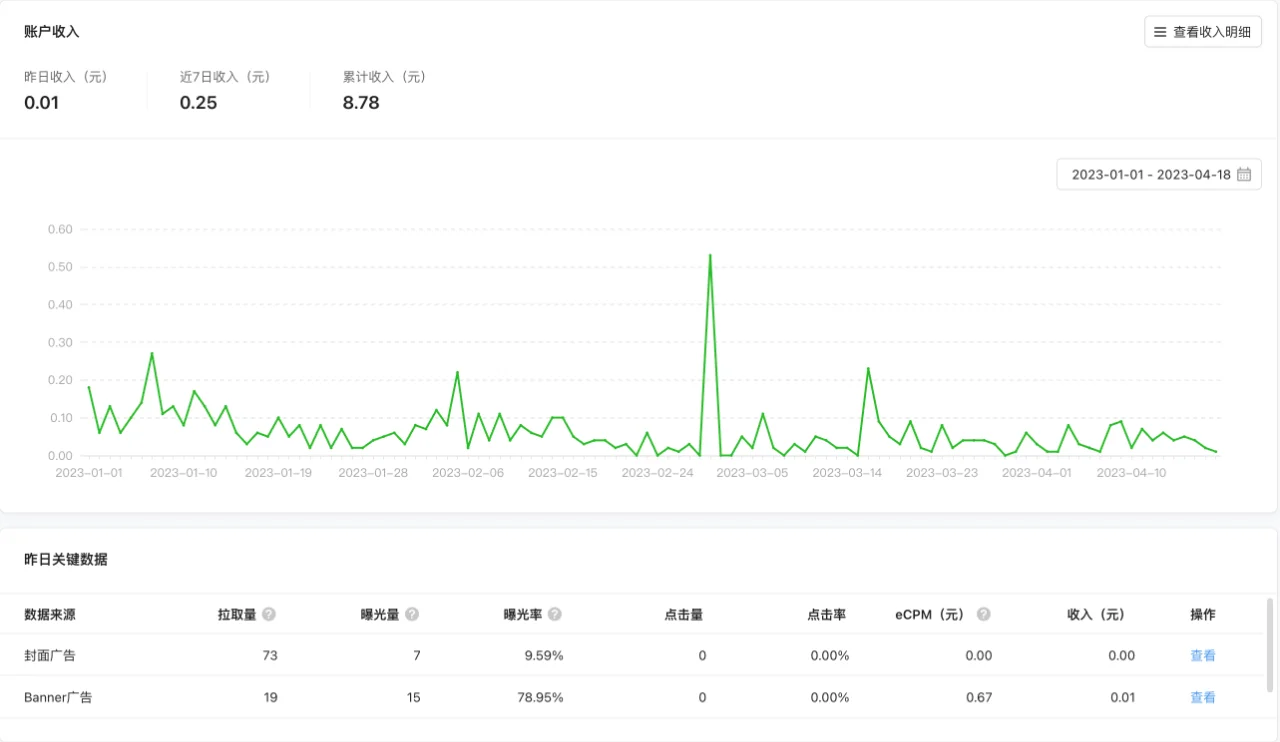Select the 昨日收入 value 0.01
1280x742 pixels.
click(41, 103)
